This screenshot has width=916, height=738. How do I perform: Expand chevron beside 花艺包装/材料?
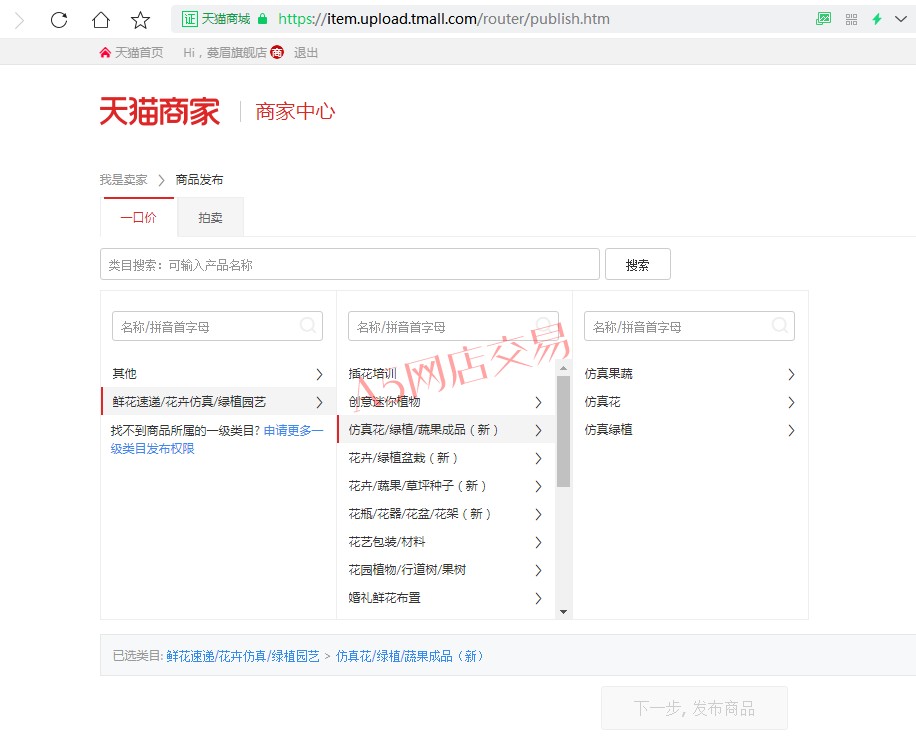coord(538,542)
